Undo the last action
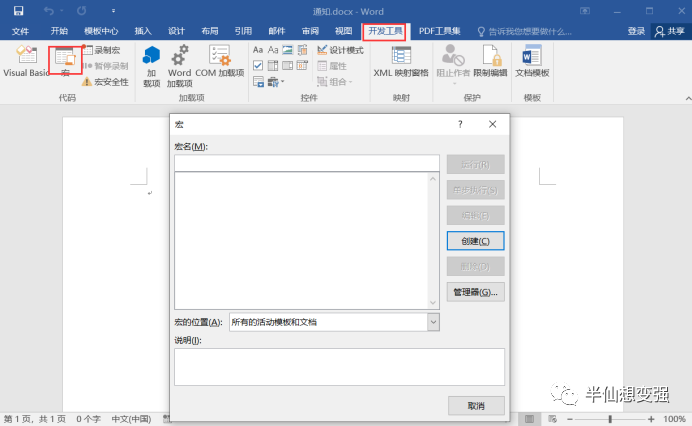Screen dimensions: 692x426 click(49, 11)
